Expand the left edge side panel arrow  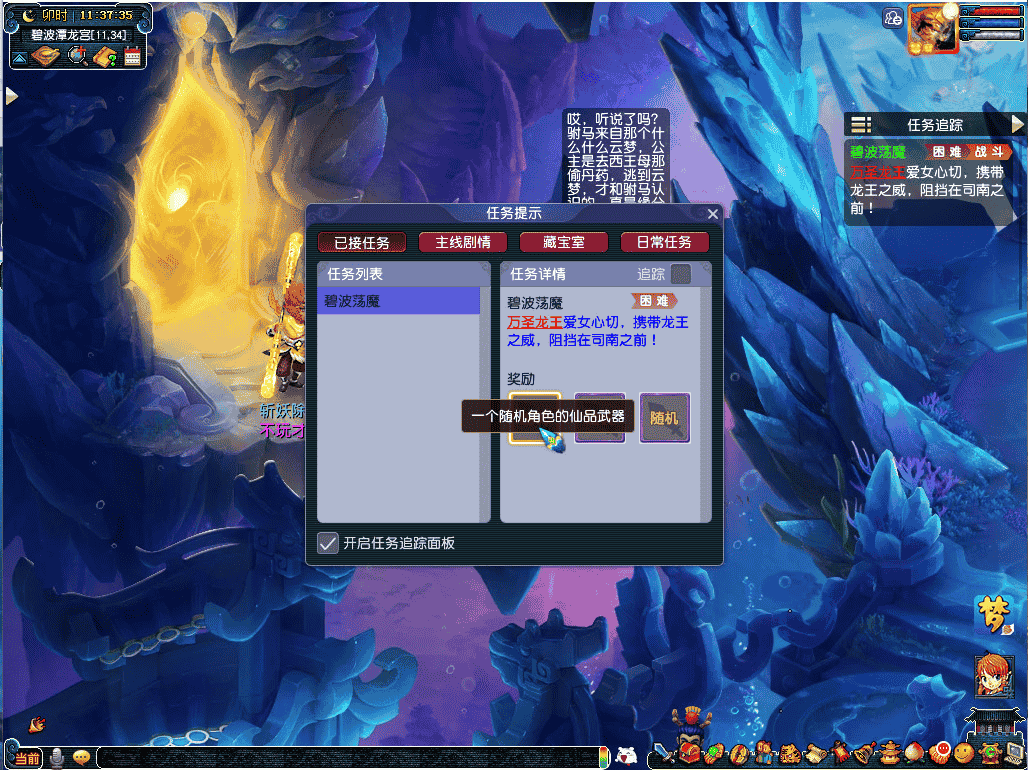pos(11,96)
